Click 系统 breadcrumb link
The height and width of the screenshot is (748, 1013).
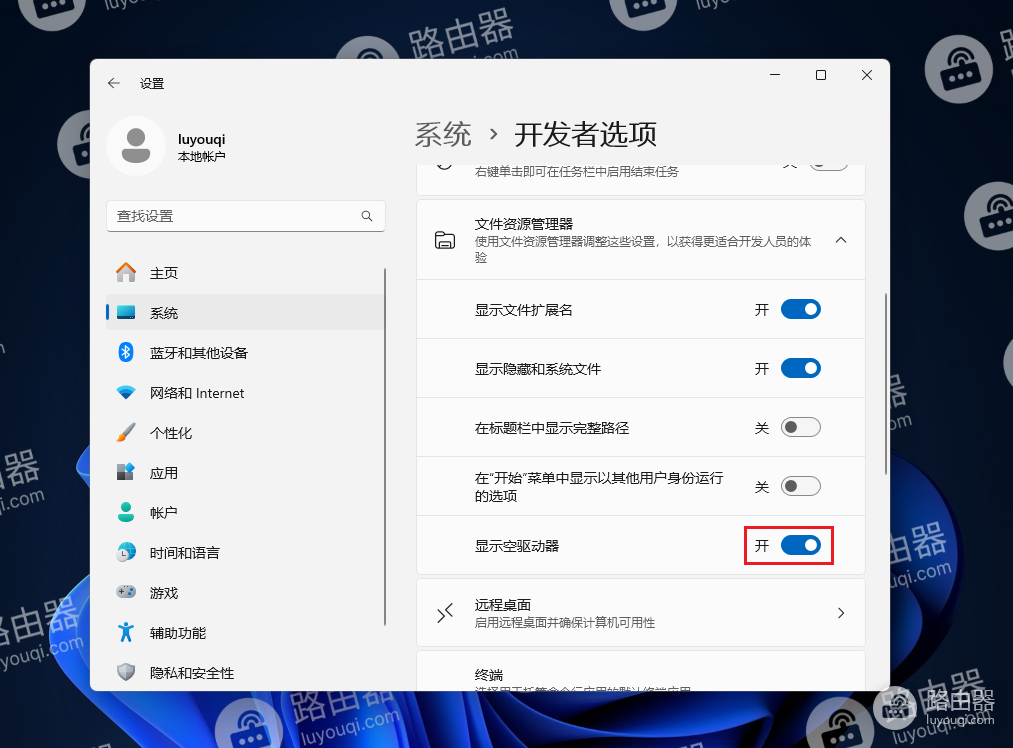point(443,134)
